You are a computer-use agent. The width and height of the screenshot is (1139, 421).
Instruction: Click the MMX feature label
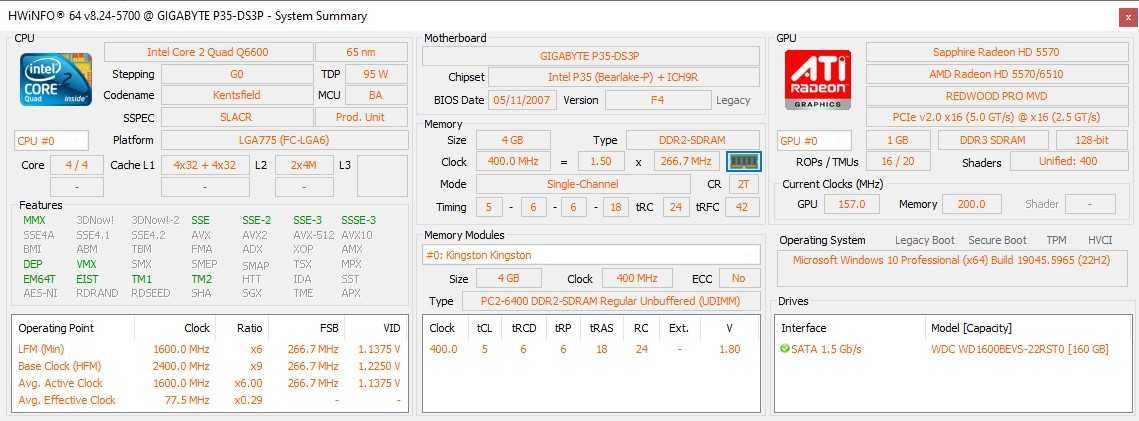tap(34, 220)
